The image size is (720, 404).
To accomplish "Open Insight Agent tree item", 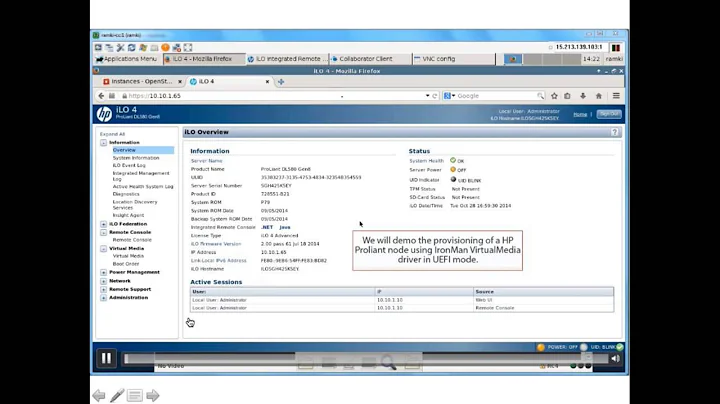I will click(128, 215).
